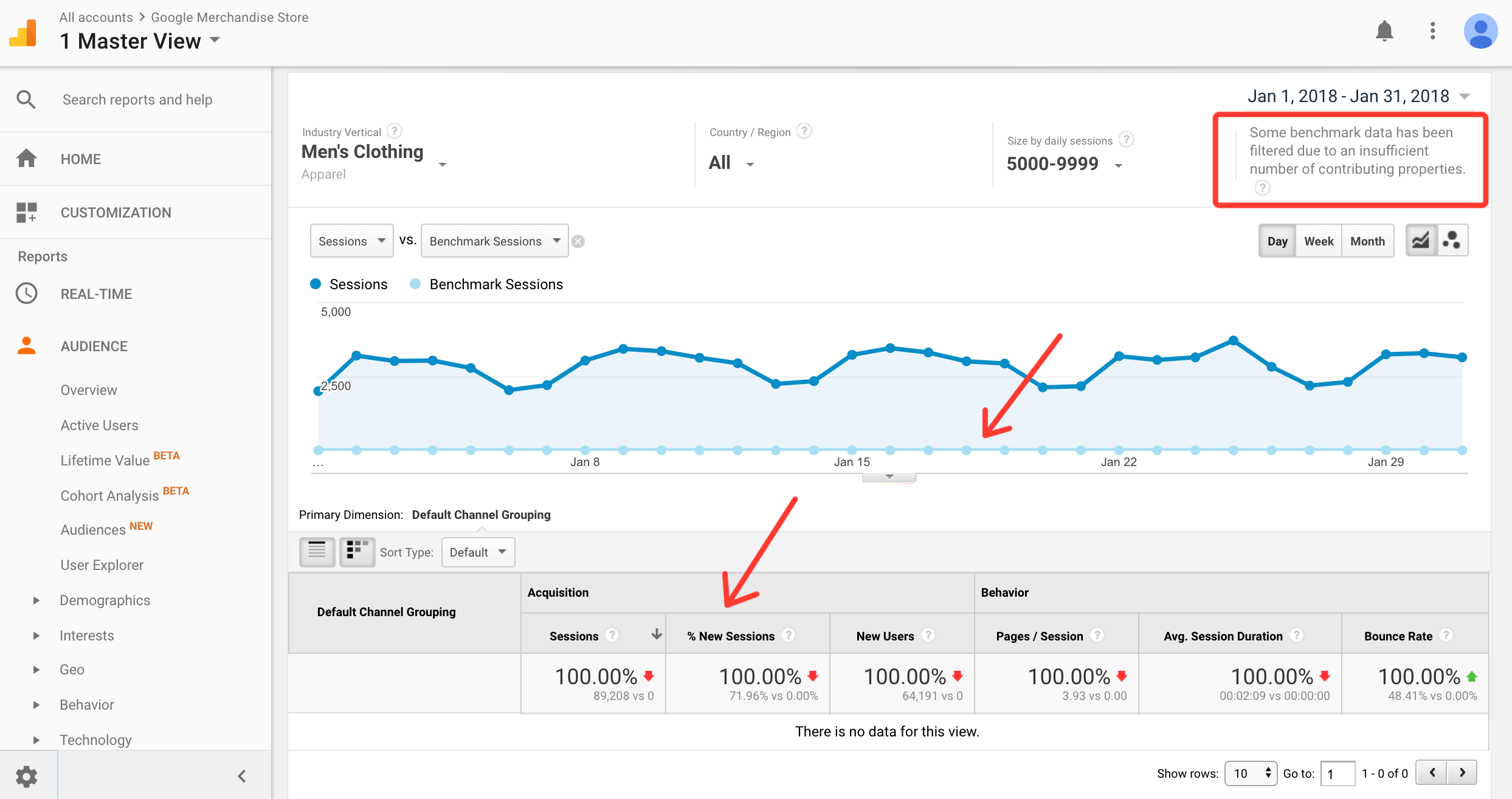1512x799 pixels.
Task: Remove the Benchmark Sessions comparison metric
Action: tap(578, 241)
